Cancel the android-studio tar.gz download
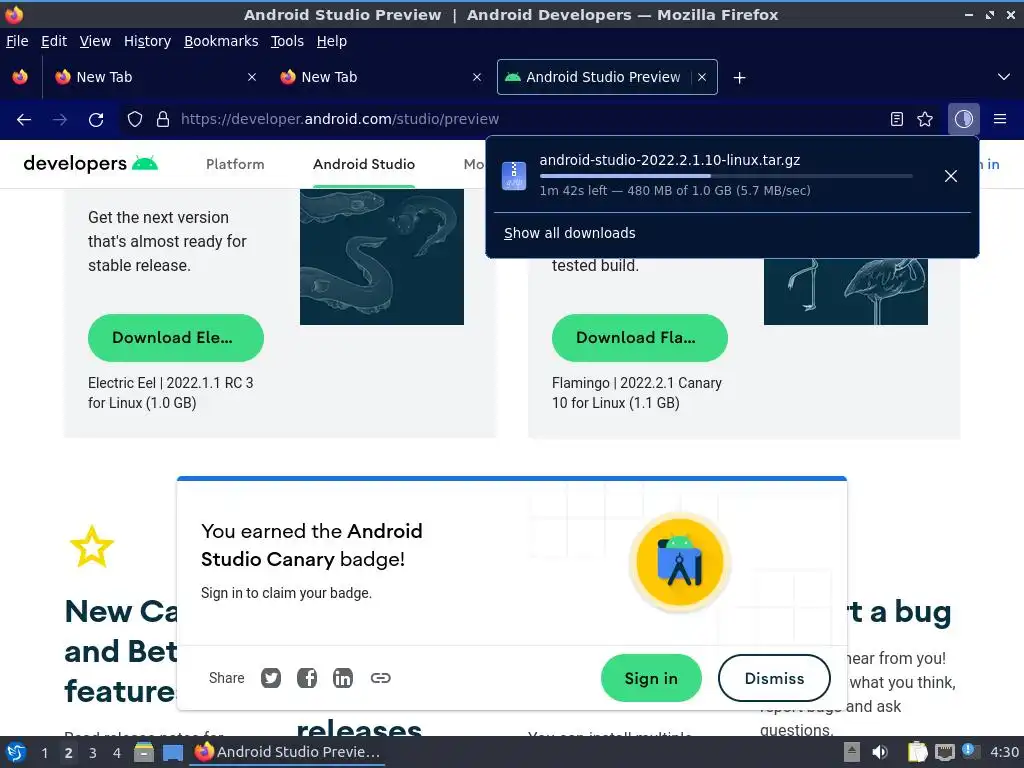The image size is (1024, 768). pos(951,176)
